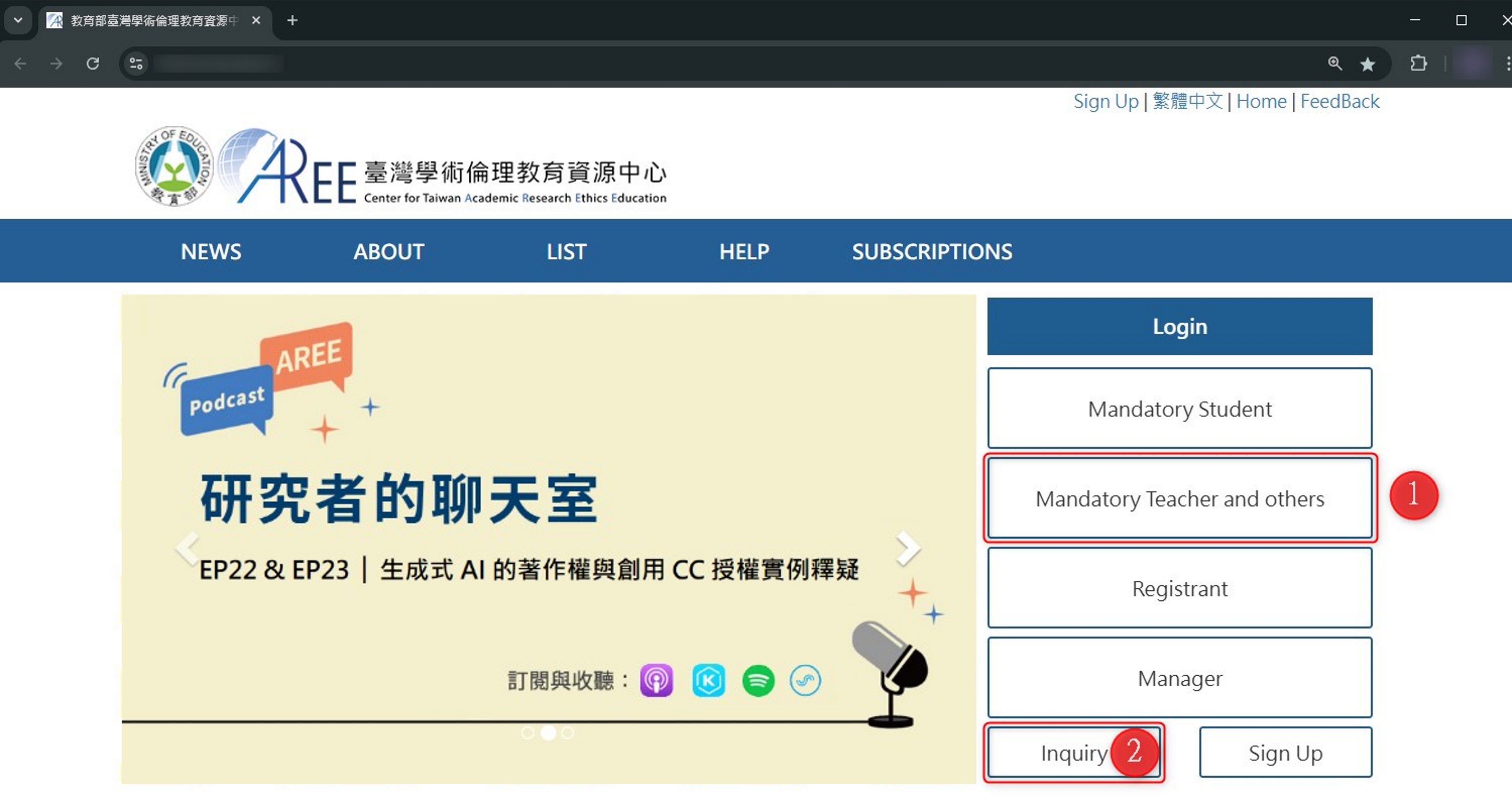Go to previous carousel slide arrow
The height and width of the screenshot is (799, 1512).
point(188,548)
